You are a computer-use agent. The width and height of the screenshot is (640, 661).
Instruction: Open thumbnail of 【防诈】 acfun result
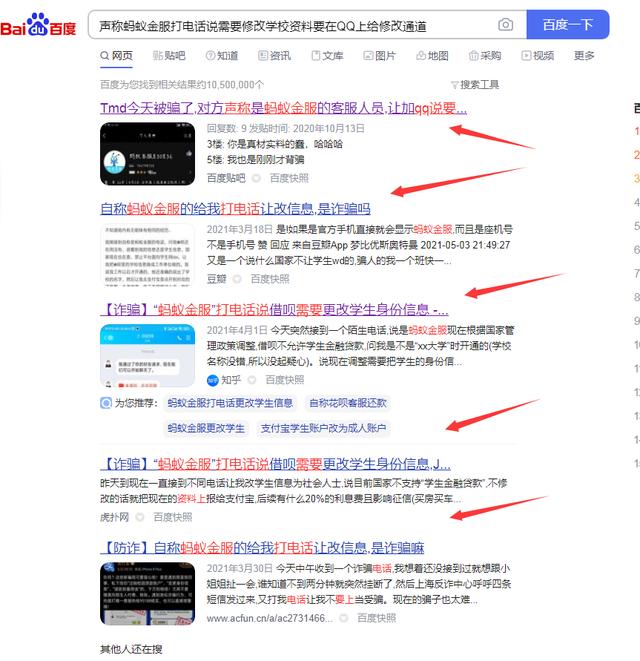[x=148, y=594]
